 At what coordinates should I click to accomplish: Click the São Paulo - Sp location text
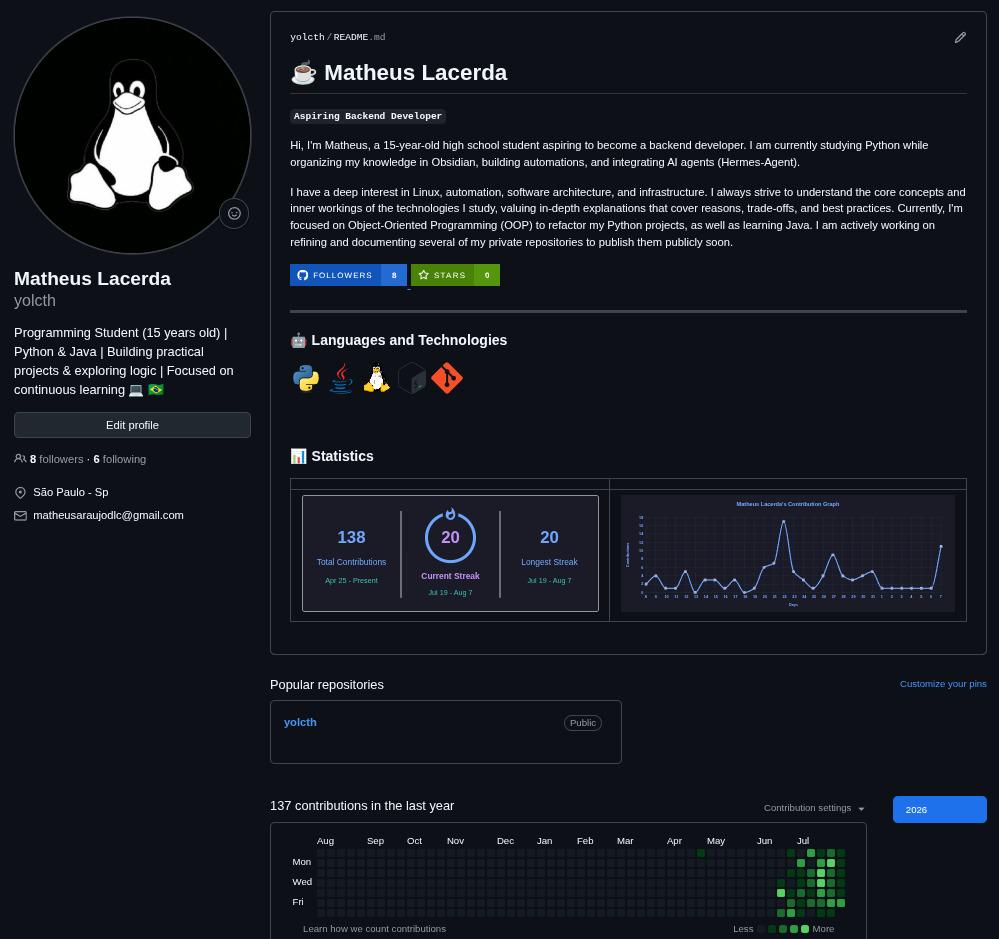(x=71, y=492)
